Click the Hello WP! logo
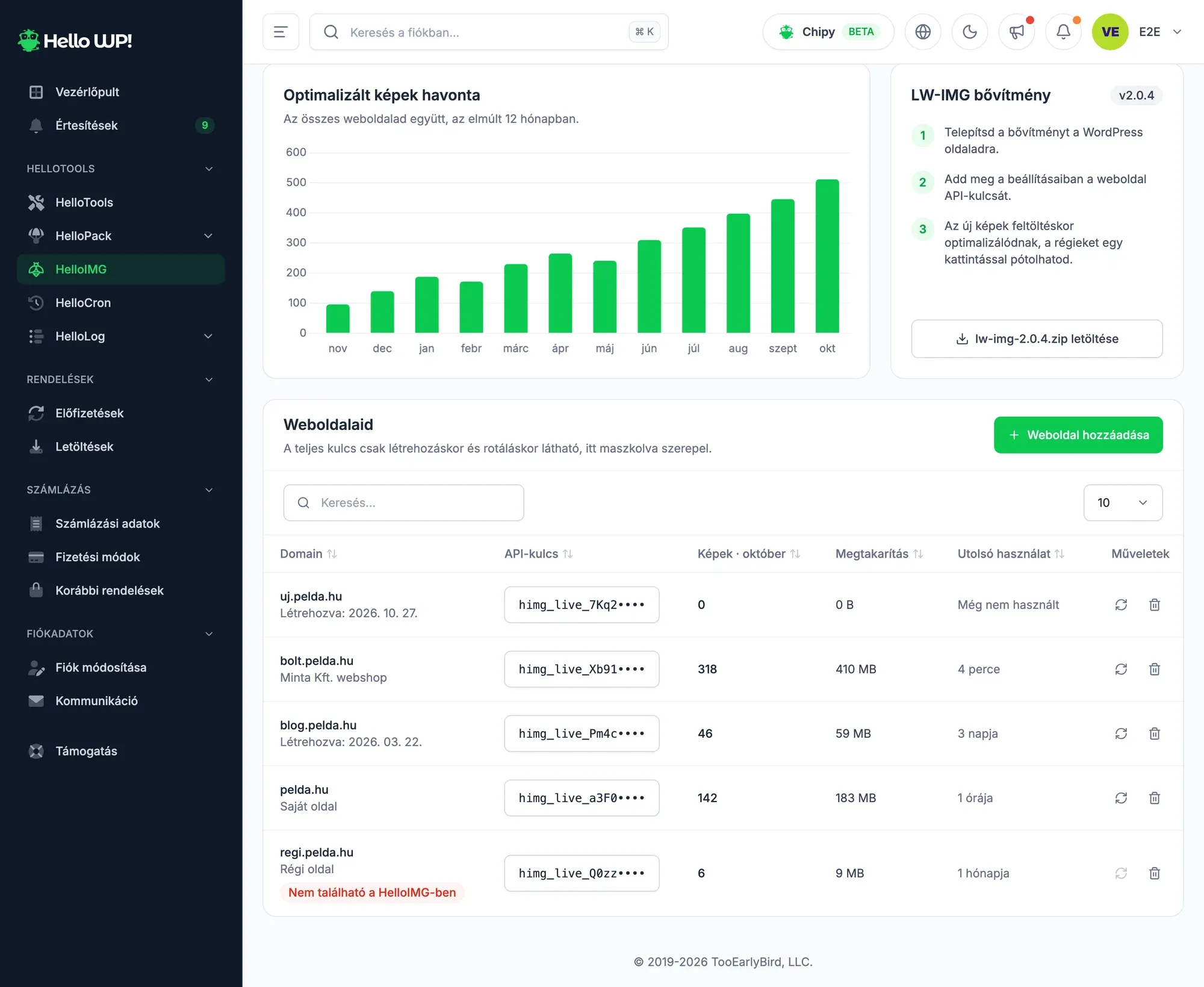Image resolution: width=1204 pixels, height=987 pixels. [75, 40]
